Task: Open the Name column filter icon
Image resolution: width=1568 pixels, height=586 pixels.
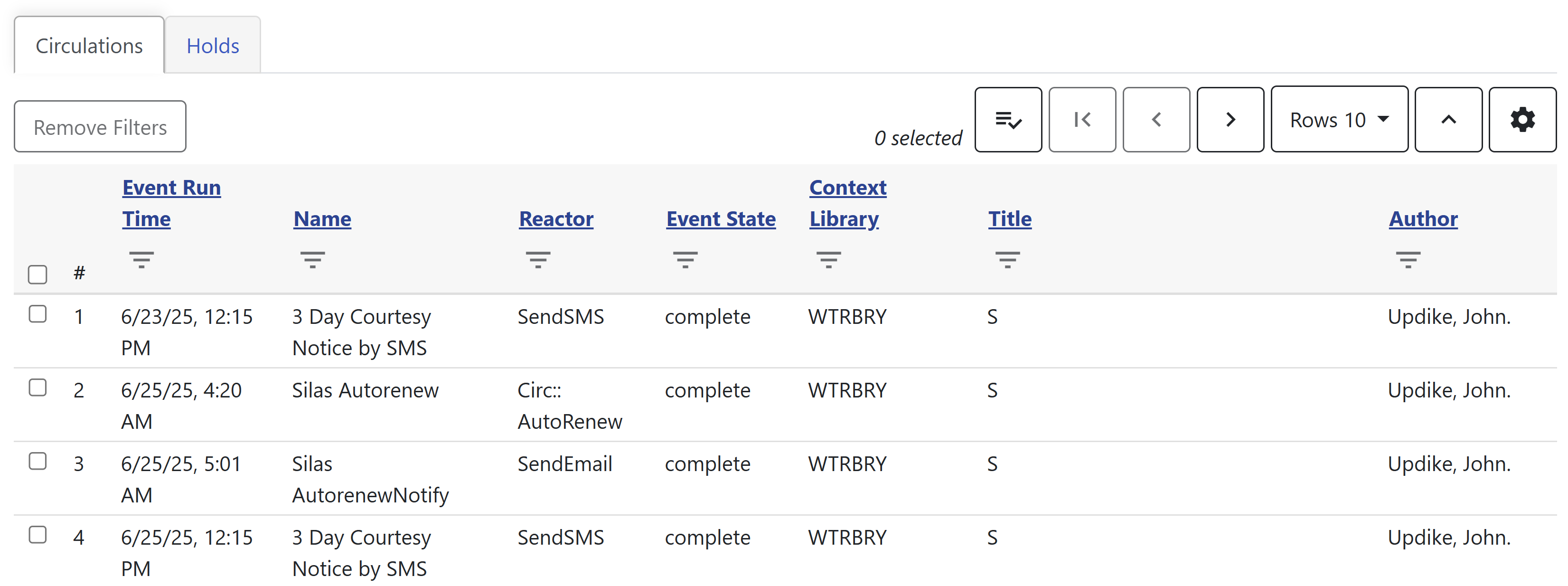Action: click(x=312, y=259)
